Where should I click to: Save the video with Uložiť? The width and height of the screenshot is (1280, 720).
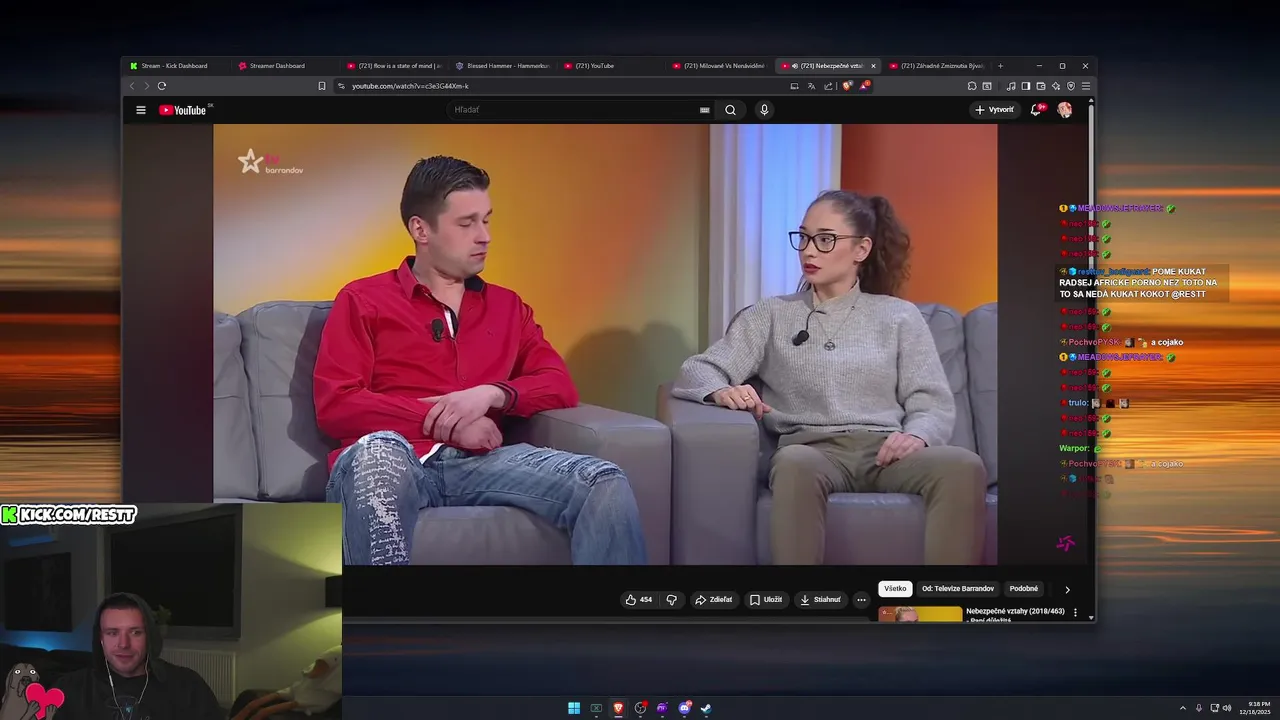tap(766, 600)
